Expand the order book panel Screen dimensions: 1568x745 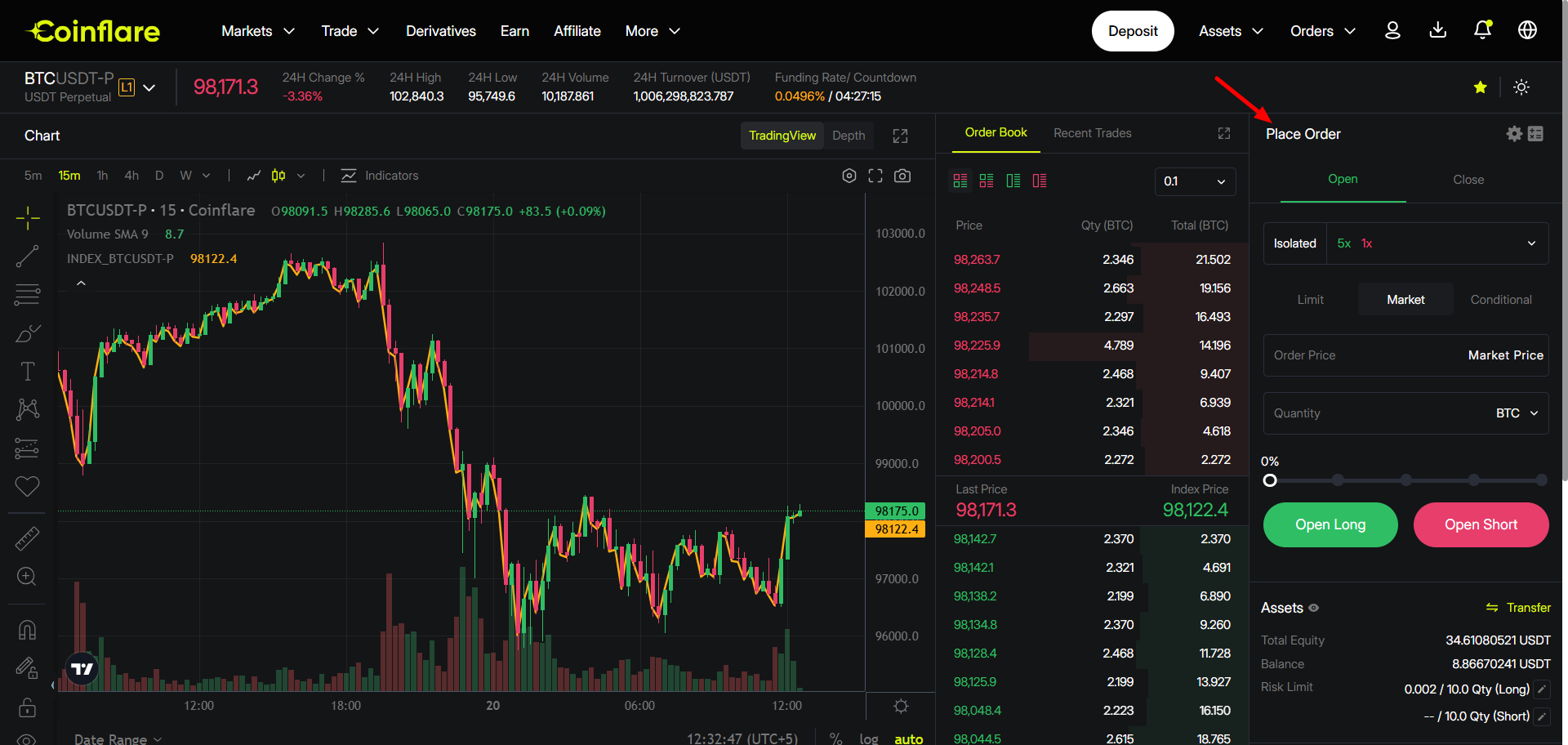coord(1223,133)
